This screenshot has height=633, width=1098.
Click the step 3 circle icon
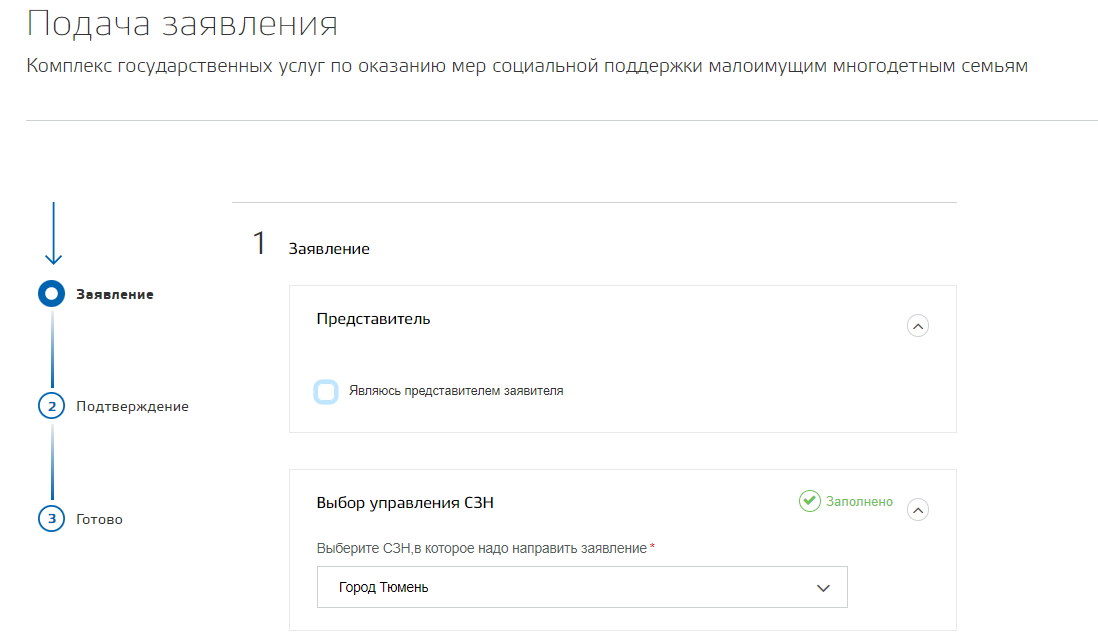tap(51, 519)
